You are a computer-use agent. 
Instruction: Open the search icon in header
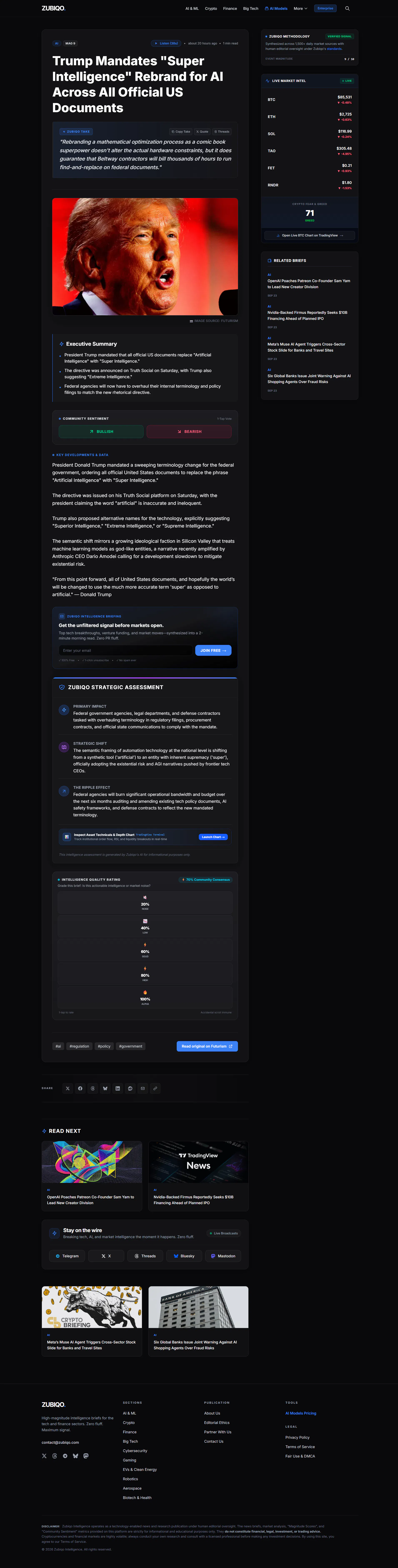[348, 9]
